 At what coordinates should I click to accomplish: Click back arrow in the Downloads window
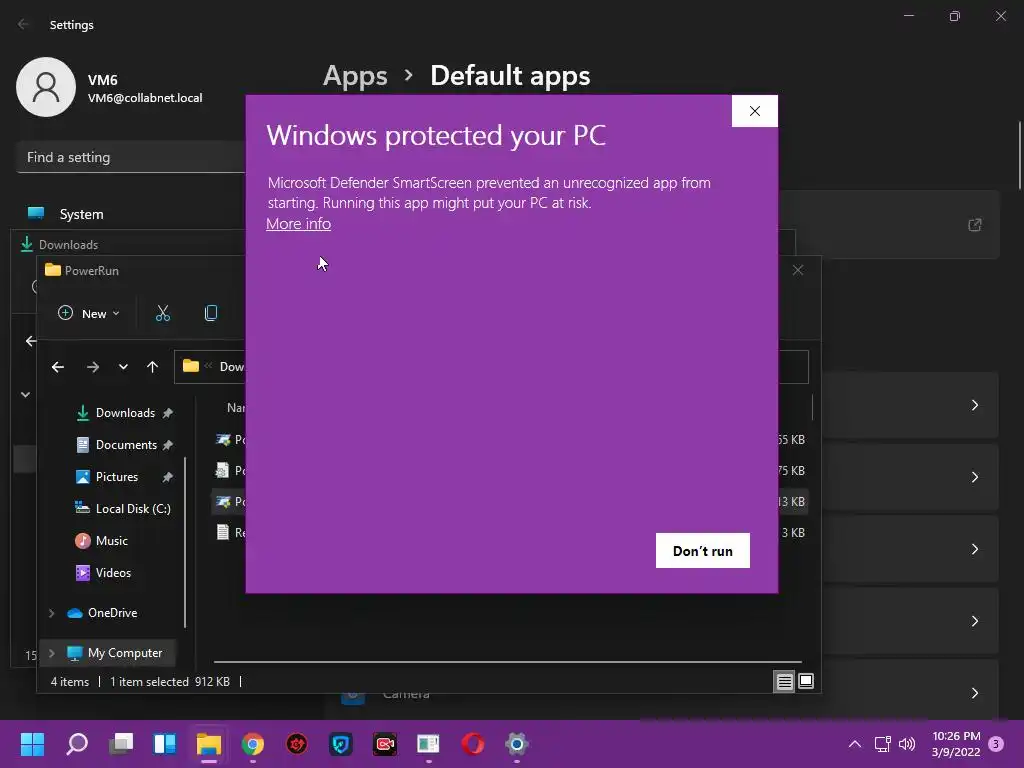point(30,341)
